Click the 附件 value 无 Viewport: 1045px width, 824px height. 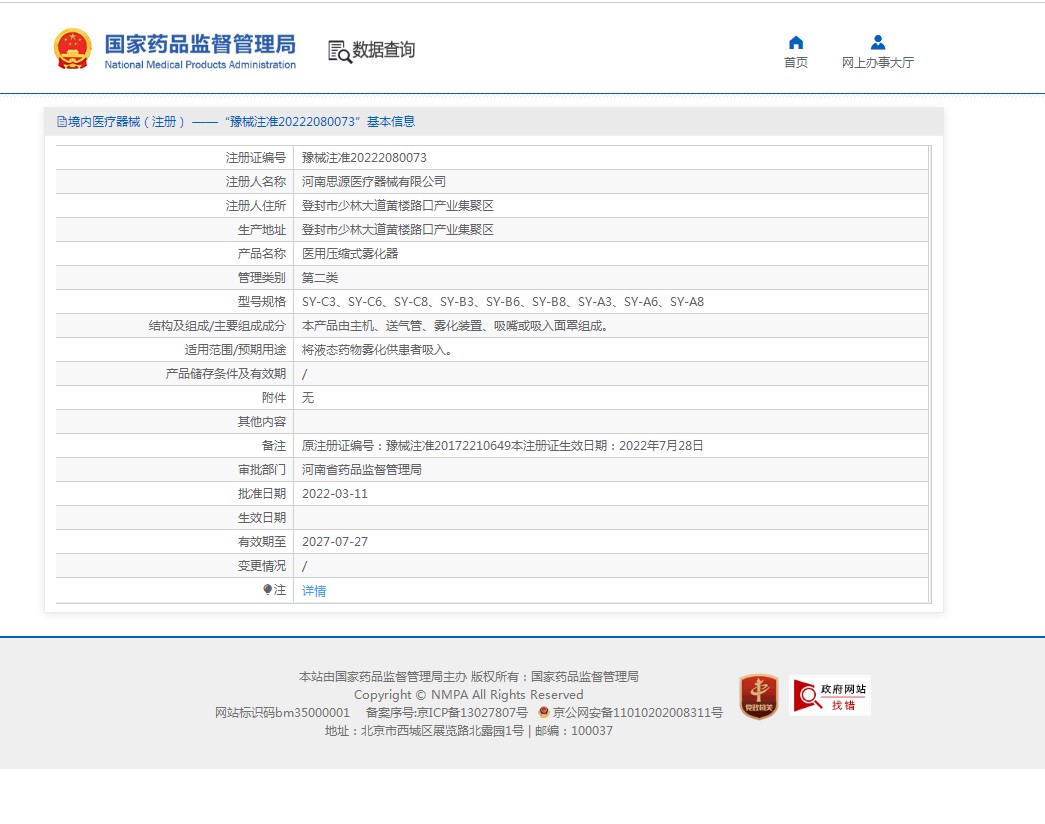308,398
